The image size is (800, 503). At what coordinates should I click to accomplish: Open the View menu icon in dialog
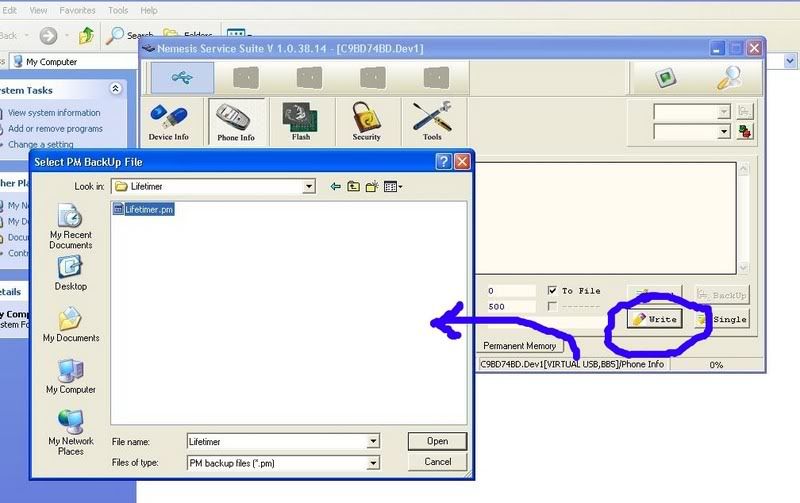(392, 187)
